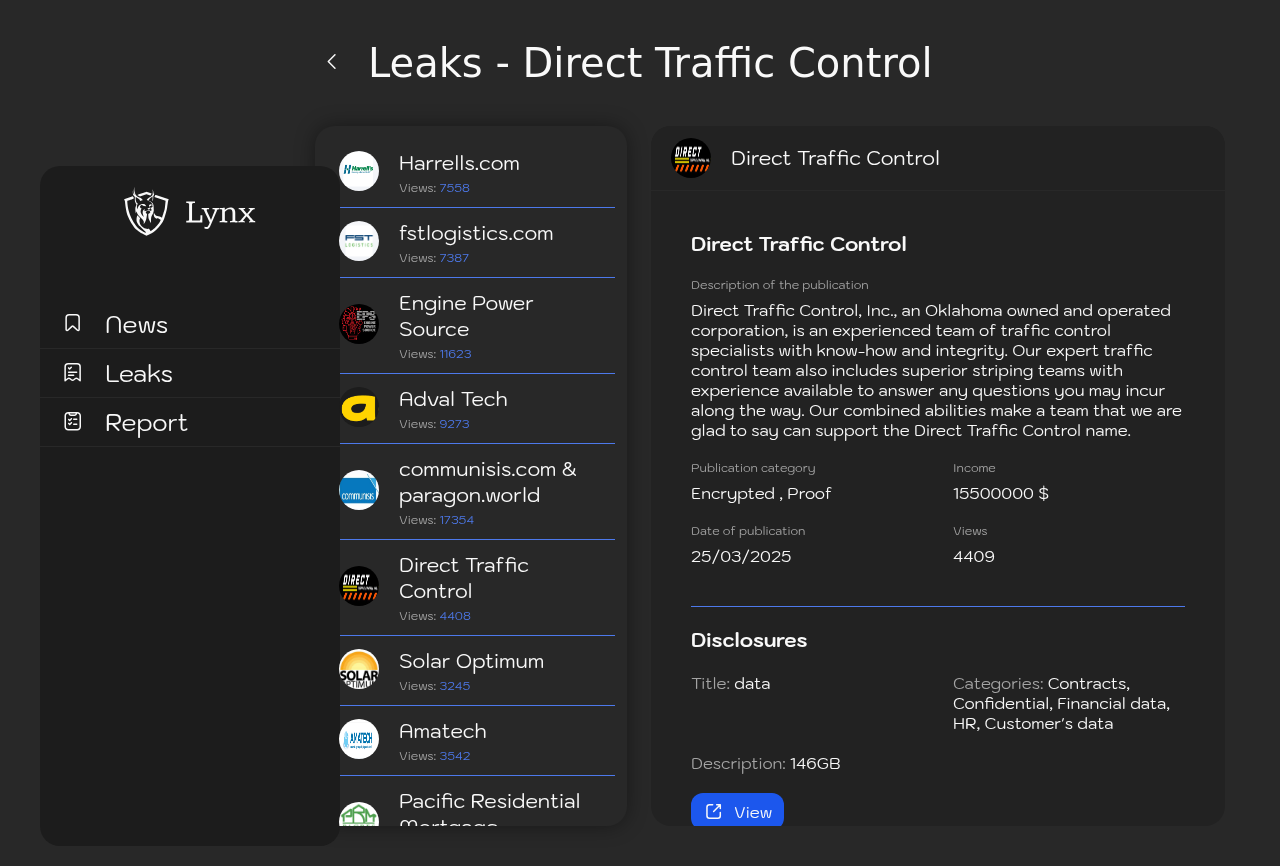Click the Report checklist icon
The image size is (1280, 866).
point(73,421)
